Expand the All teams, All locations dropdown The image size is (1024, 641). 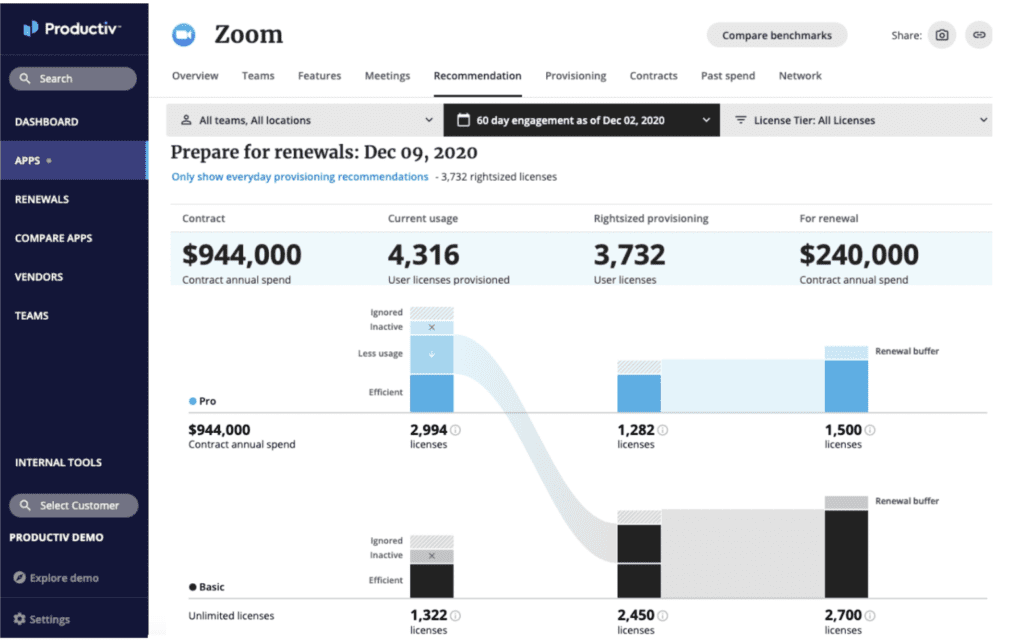304,120
